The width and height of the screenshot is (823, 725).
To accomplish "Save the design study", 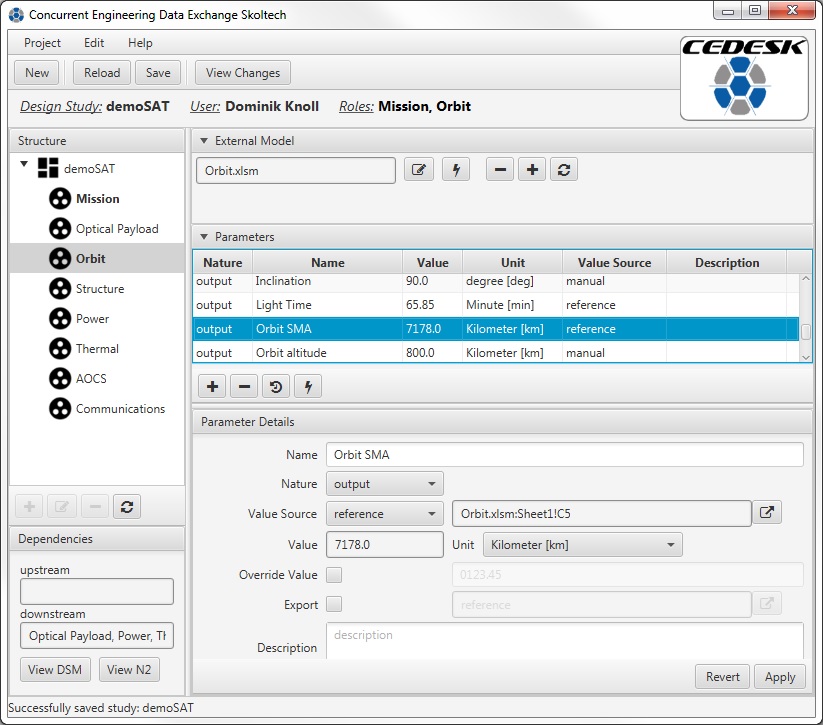I will (x=158, y=72).
